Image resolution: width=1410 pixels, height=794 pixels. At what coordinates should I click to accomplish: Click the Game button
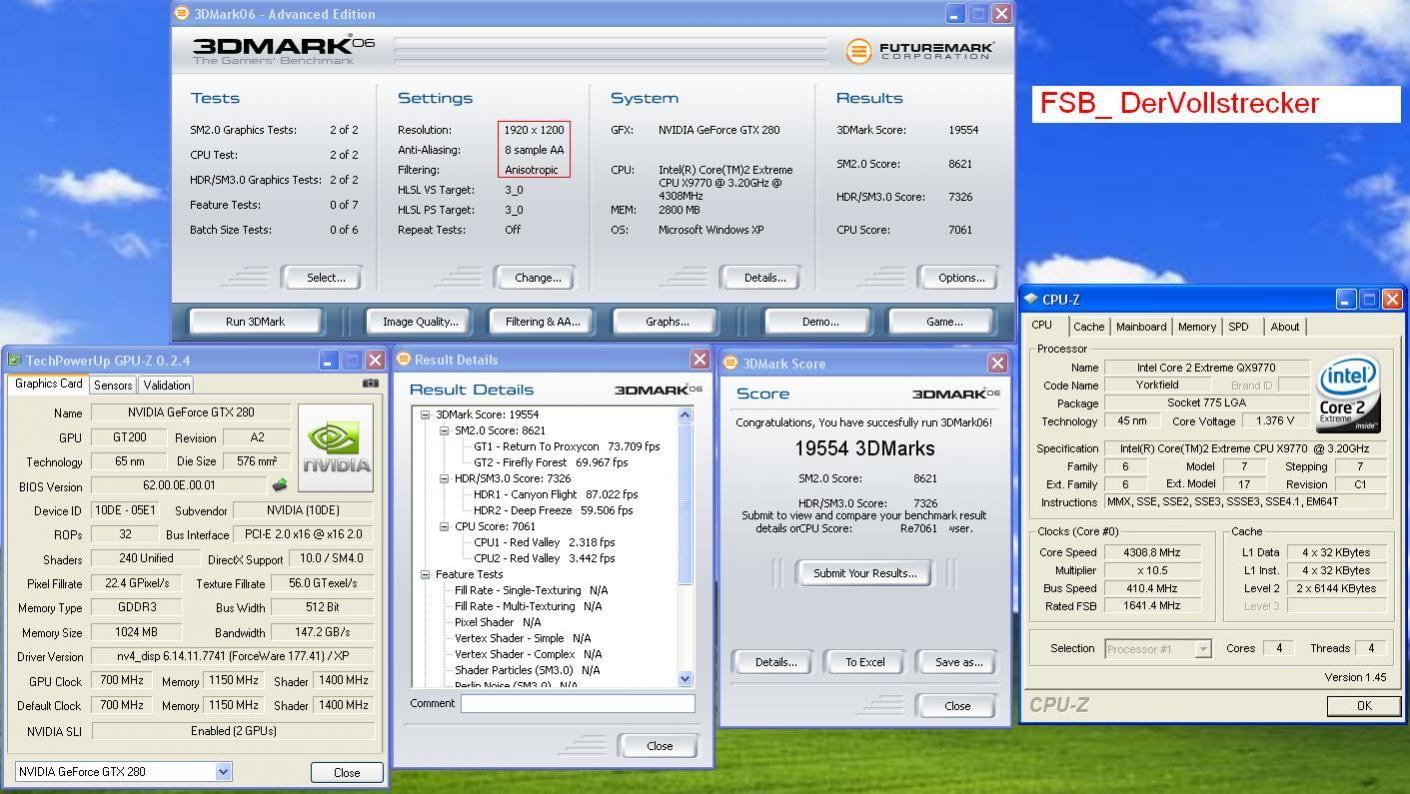pos(944,321)
